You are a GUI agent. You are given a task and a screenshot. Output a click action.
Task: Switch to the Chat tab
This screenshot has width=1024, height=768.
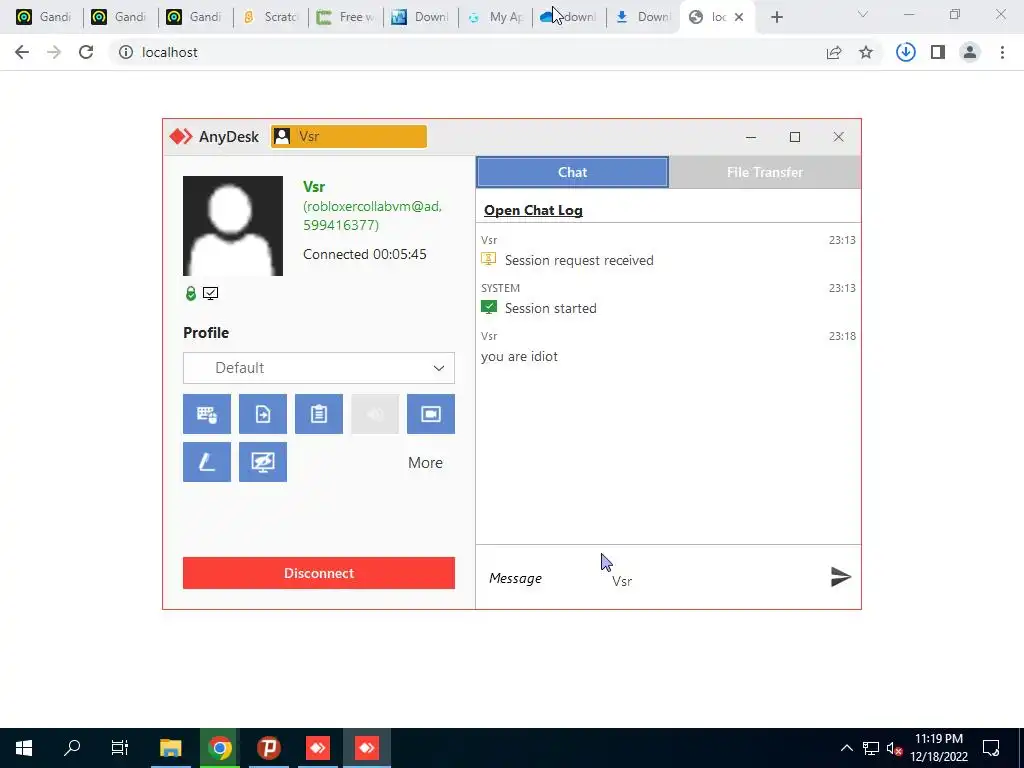pos(572,172)
